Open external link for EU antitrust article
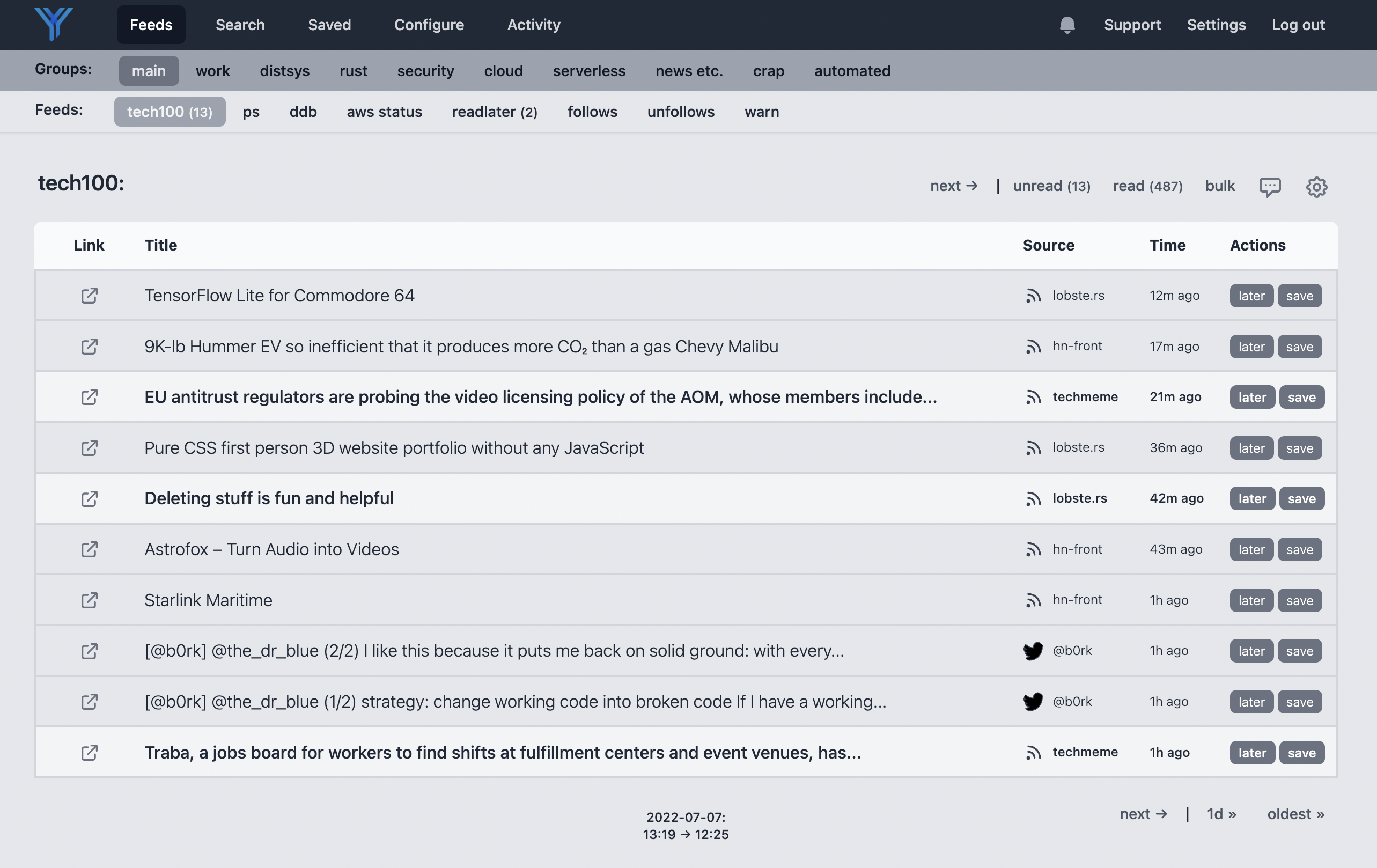 click(89, 397)
